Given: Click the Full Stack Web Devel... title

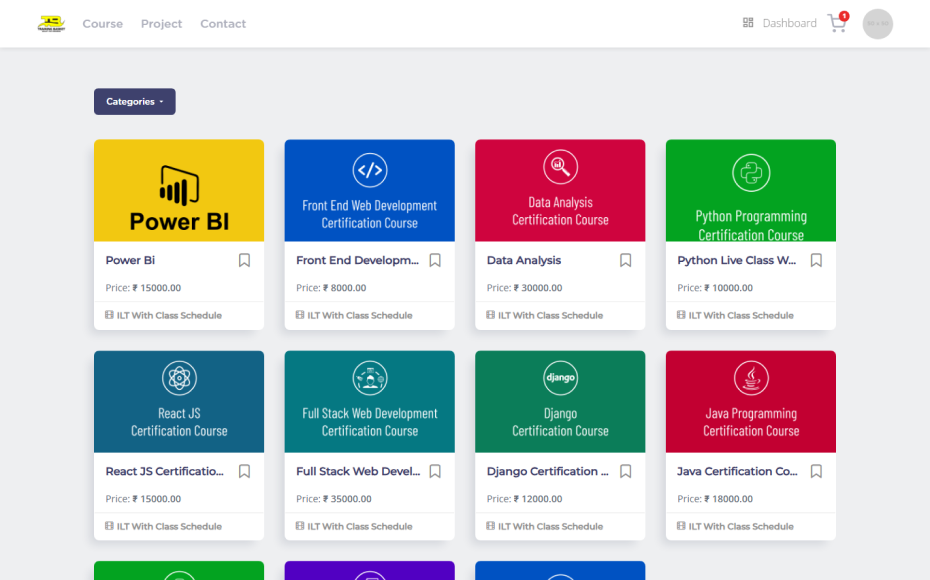Looking at the screenshot, I should [358, 471].
